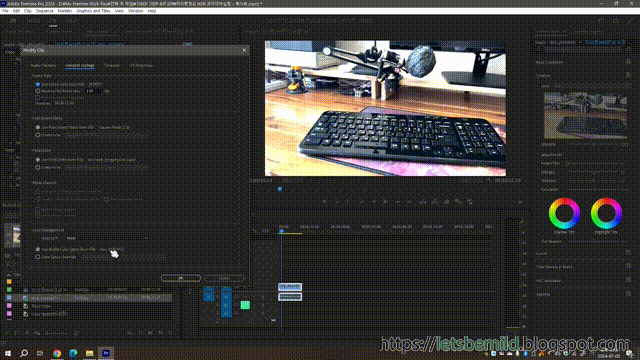Toggle the Creative section checkbox
The width and height of the screenshot is (640, 360).
click(629, 75)
